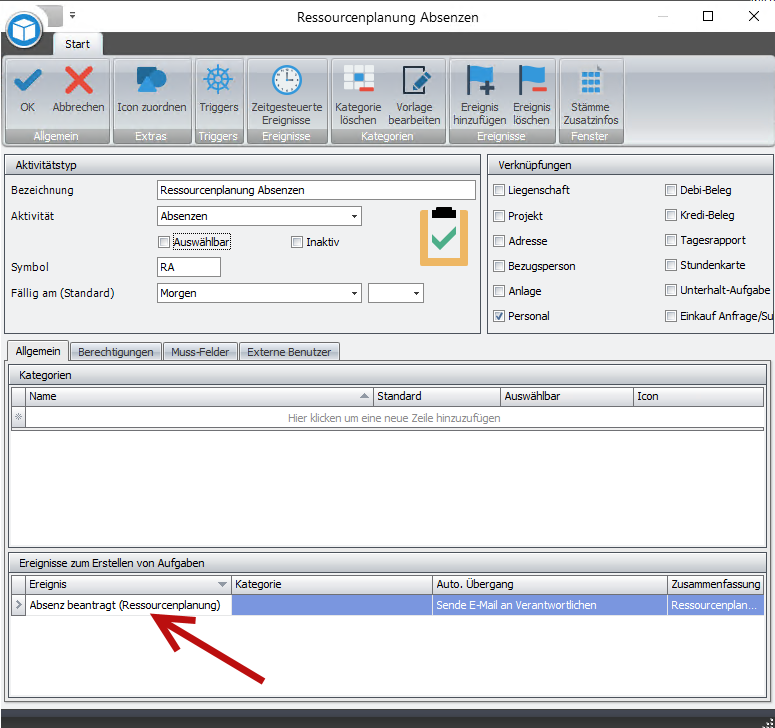Close the Ressourcenplanung Absenzen window
This screenshot has height=728, width=775.
point(754,16)
